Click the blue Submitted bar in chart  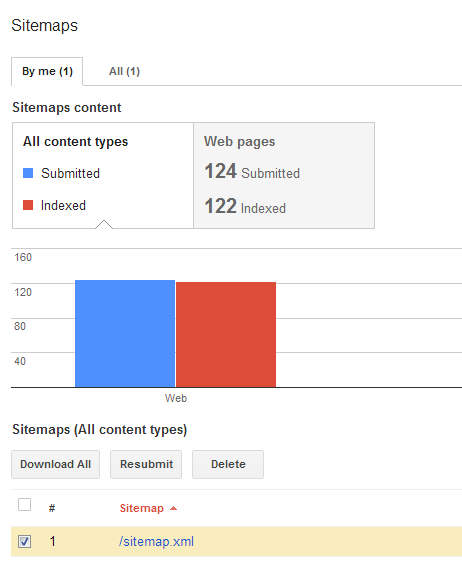tap(125, 334)
